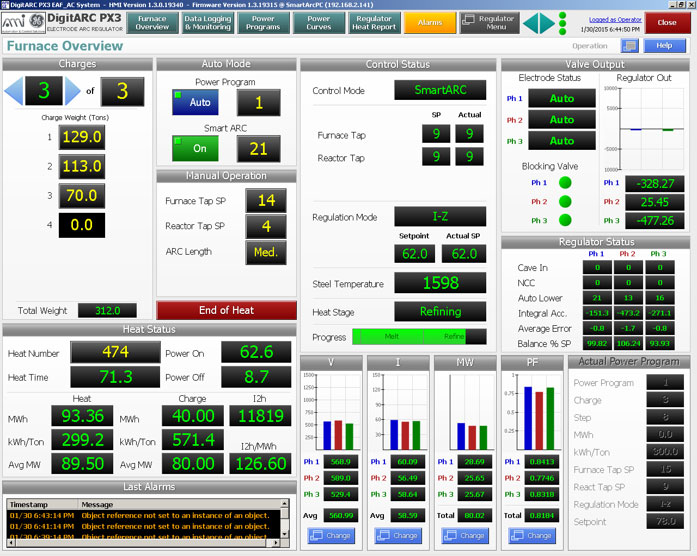Click the V phase bar chart
The width and height of the screenshot is (697, 556).
coord(331,412)
